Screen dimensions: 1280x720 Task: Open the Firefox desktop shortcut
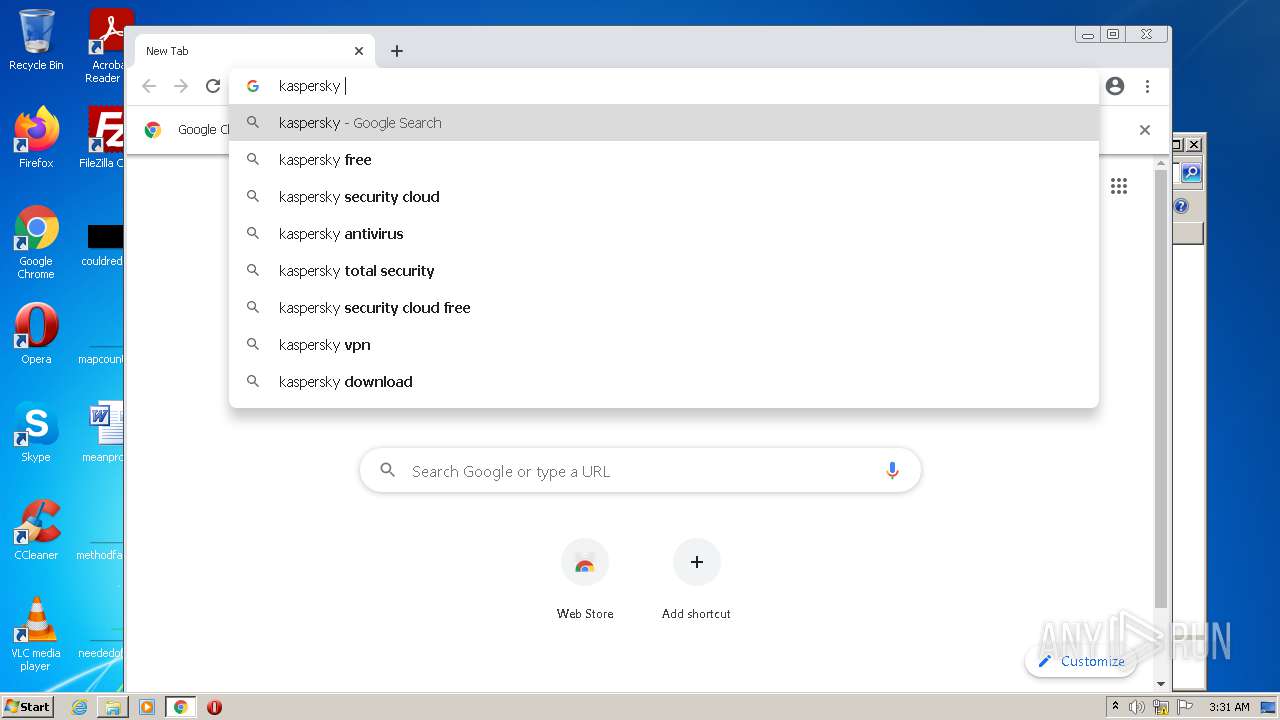[36, 138]
